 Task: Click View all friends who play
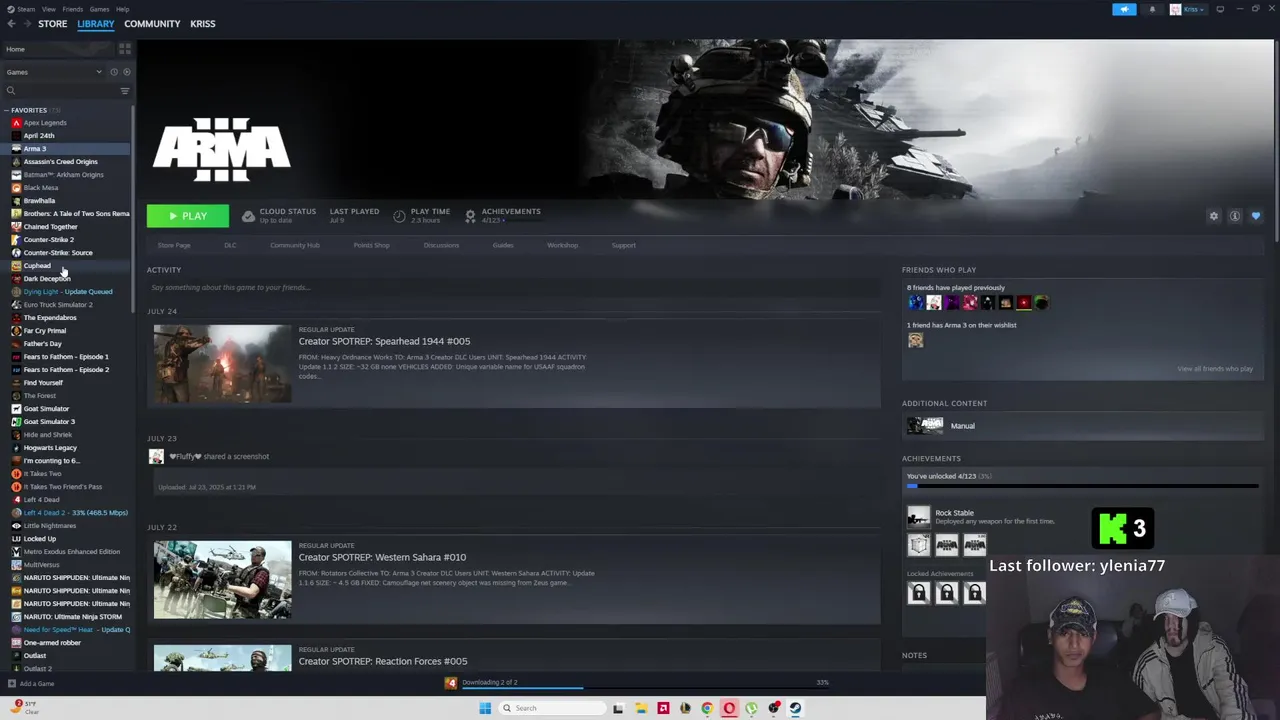click(1215, 369)
